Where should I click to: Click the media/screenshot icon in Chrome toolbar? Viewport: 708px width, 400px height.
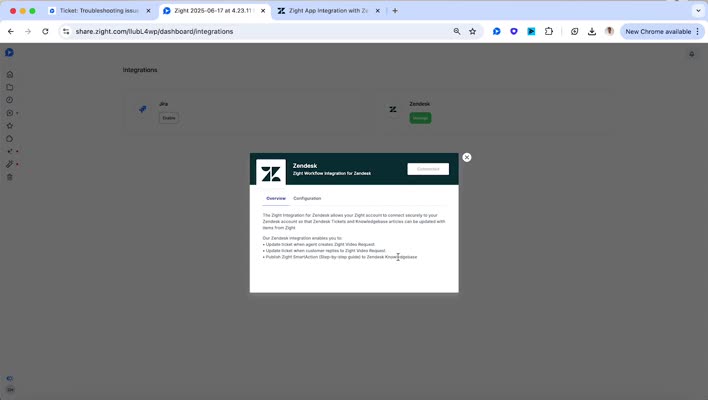click(x=574, y=31)
